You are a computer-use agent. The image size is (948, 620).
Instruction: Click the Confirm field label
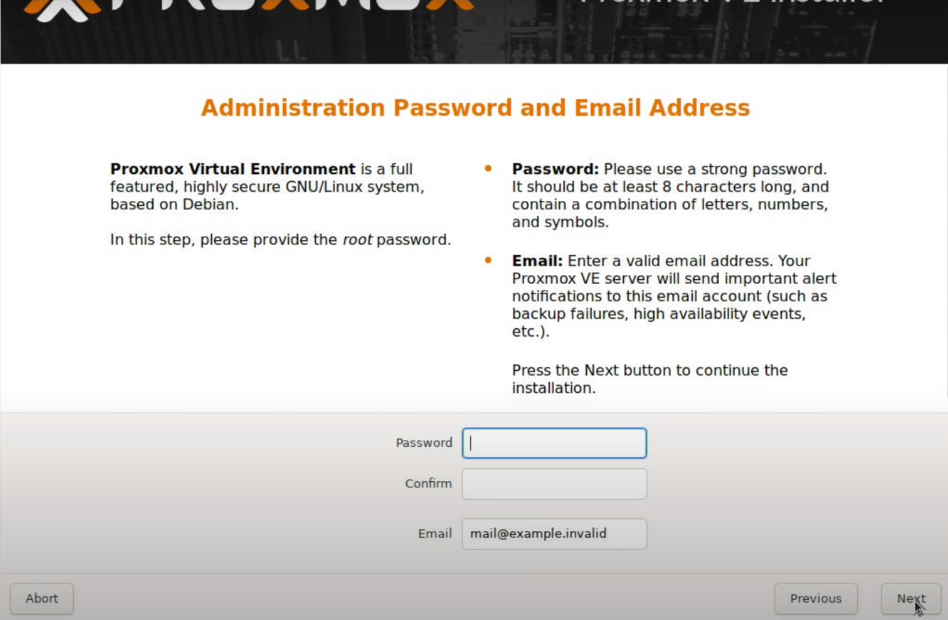click(x=428, y=484)
